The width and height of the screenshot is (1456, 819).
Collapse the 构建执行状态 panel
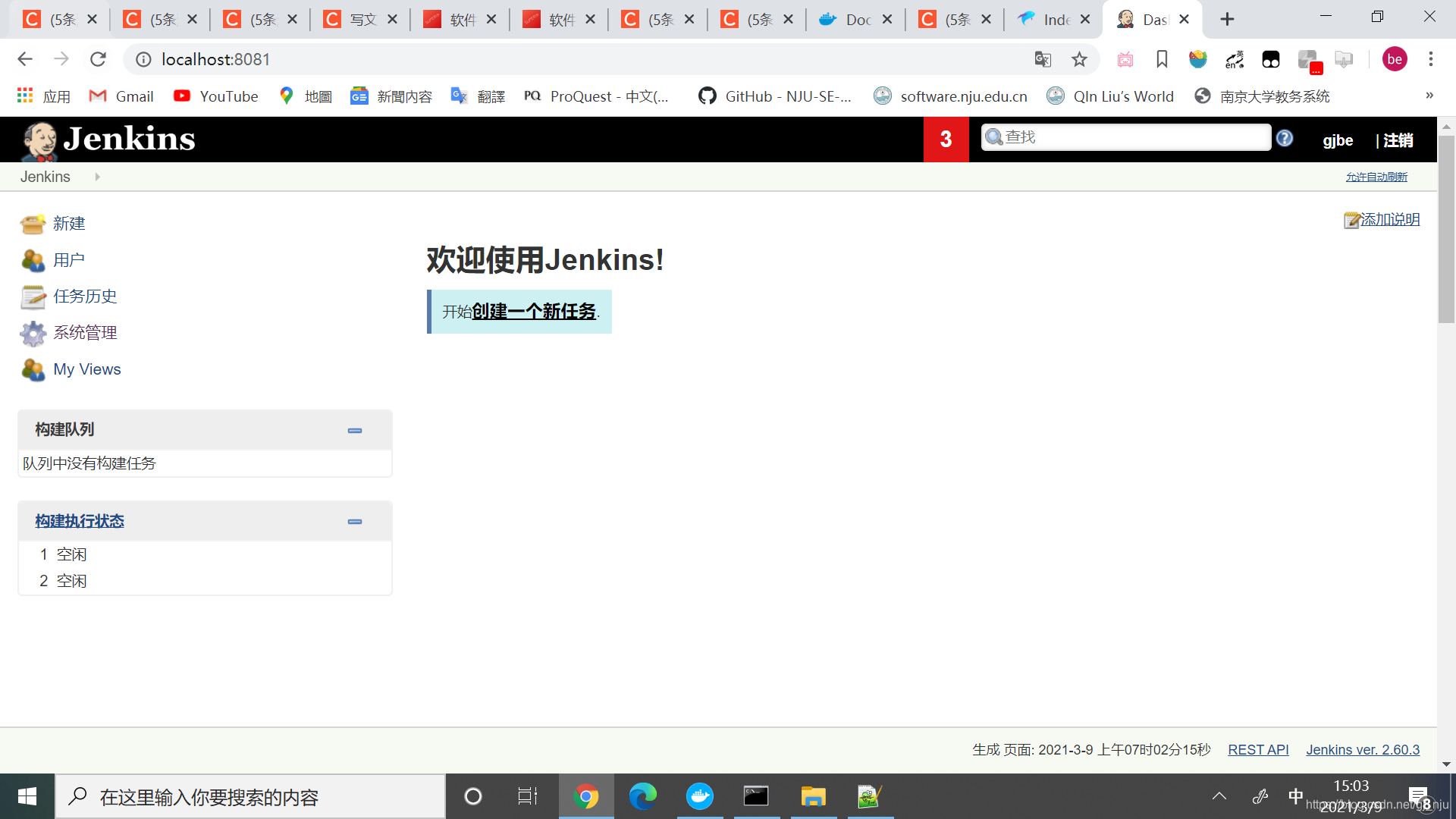coord(354,521)
